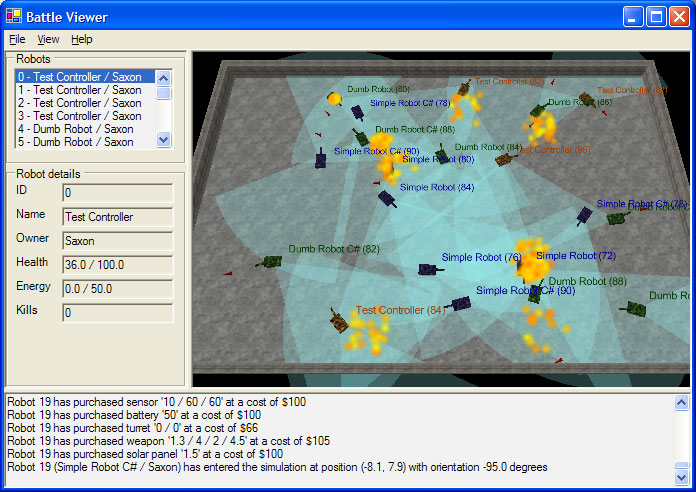Open the Help menu
696x492 pixels.
82,39
